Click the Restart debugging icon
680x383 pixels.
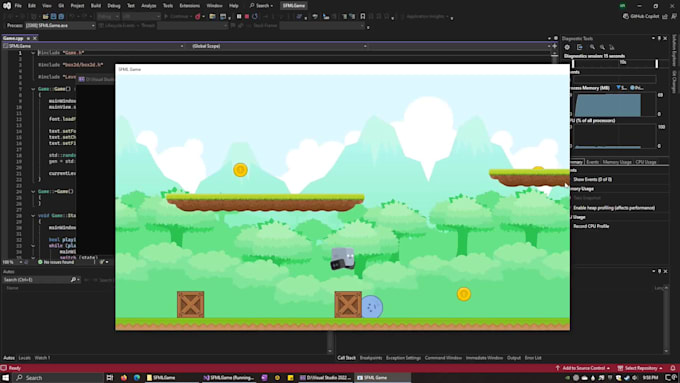click(x=255, y=16)
